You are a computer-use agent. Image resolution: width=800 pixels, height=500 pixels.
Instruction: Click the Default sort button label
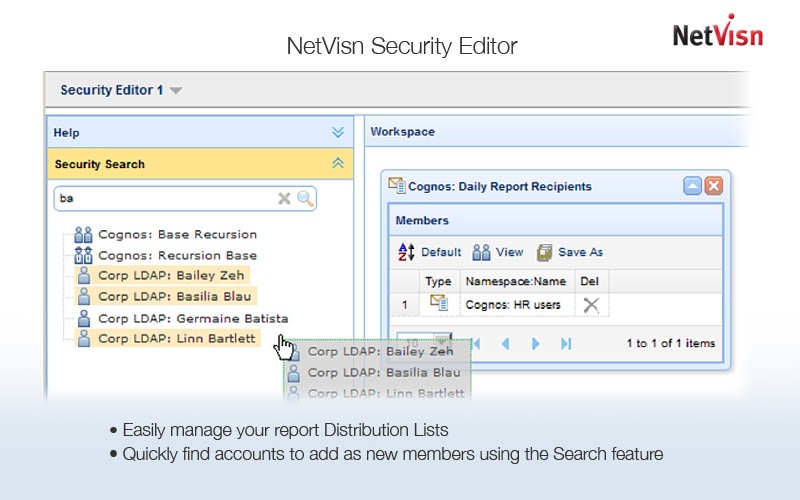pyautogui.click(x=441, y=252)
